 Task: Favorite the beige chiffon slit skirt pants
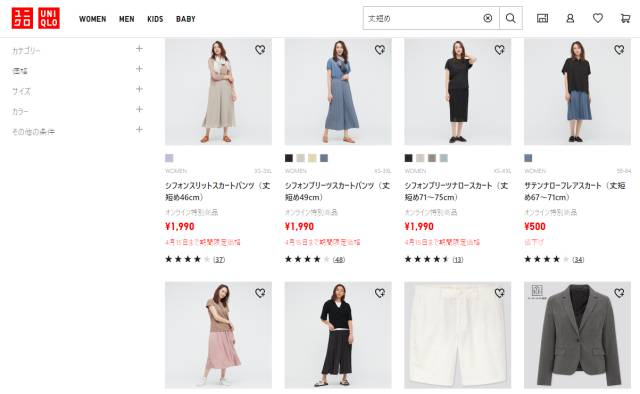260,49
